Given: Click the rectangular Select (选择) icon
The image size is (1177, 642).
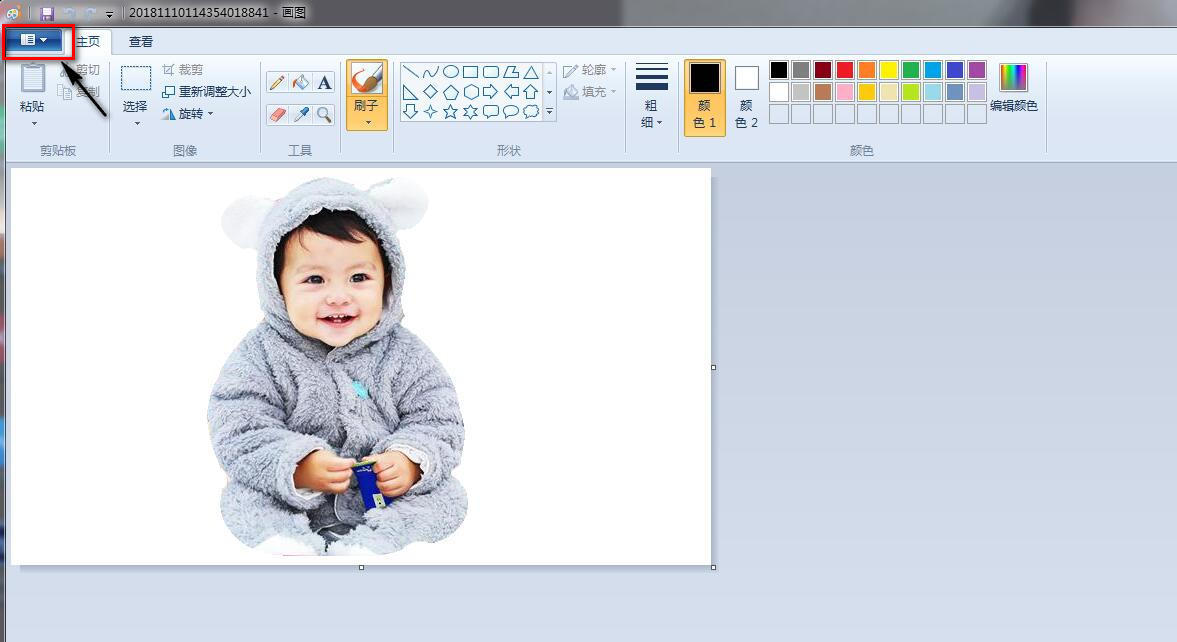Looking at the screenshot, I should click(136, 79).
